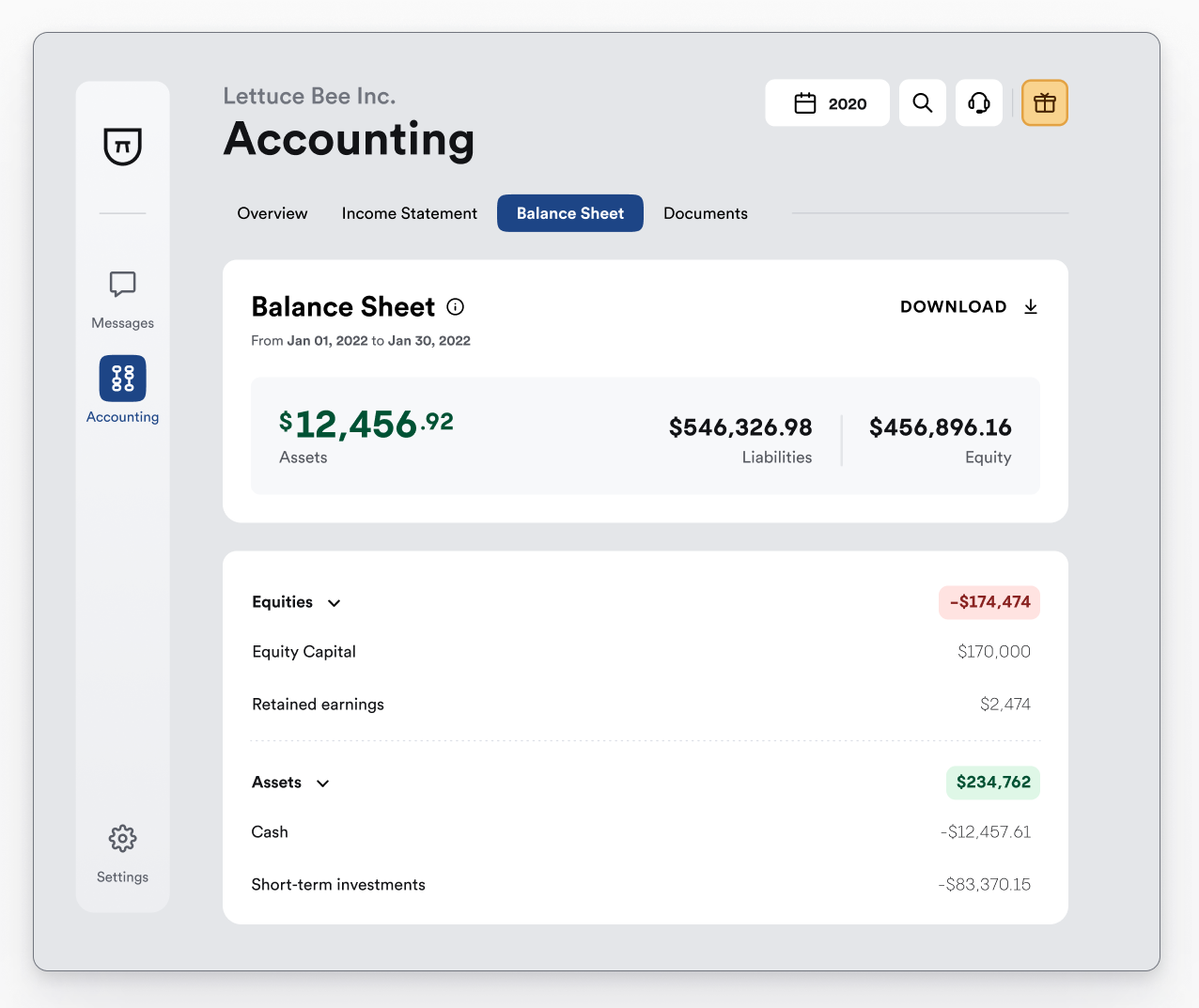The height and width of the screenshot is (1008, 1199).
Task: Click the negative Equities total badge
Action: coord(989,602)
